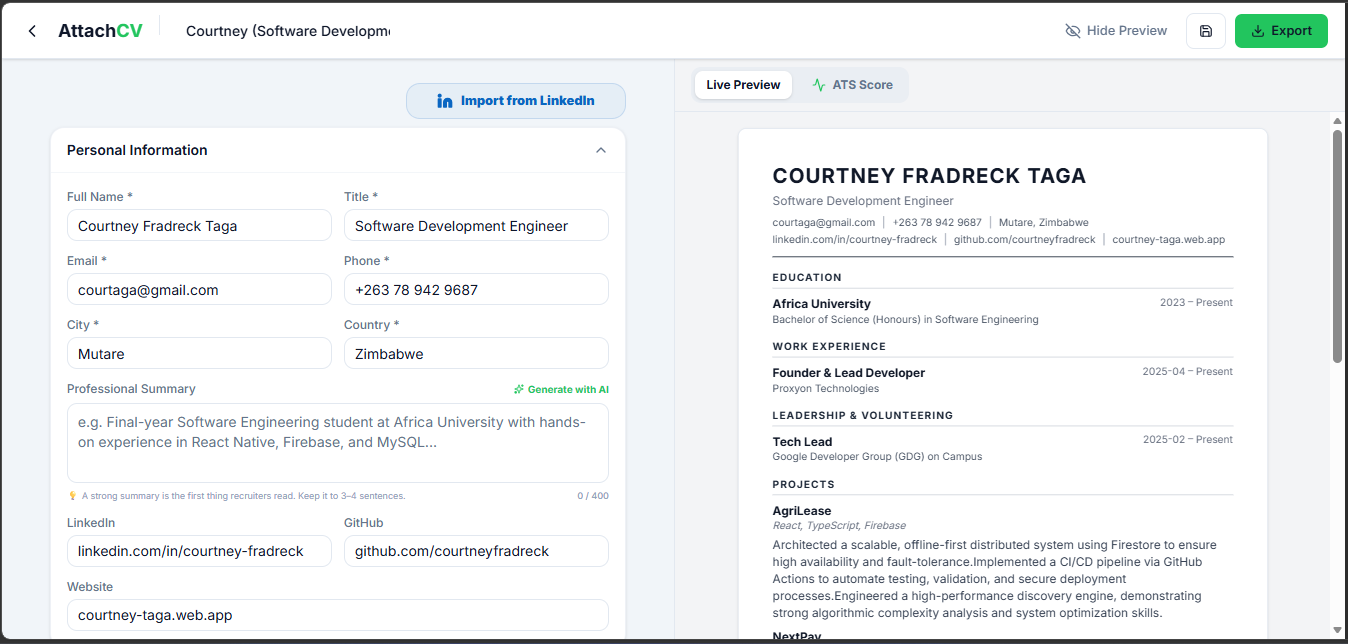
Task: Import profile data from LinkedIn
Action: (x=516, y=101)
